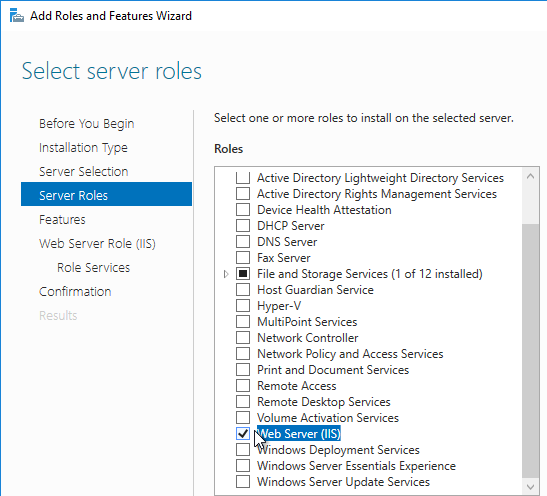Check the Hyper-V role box

tap(243, 306)
